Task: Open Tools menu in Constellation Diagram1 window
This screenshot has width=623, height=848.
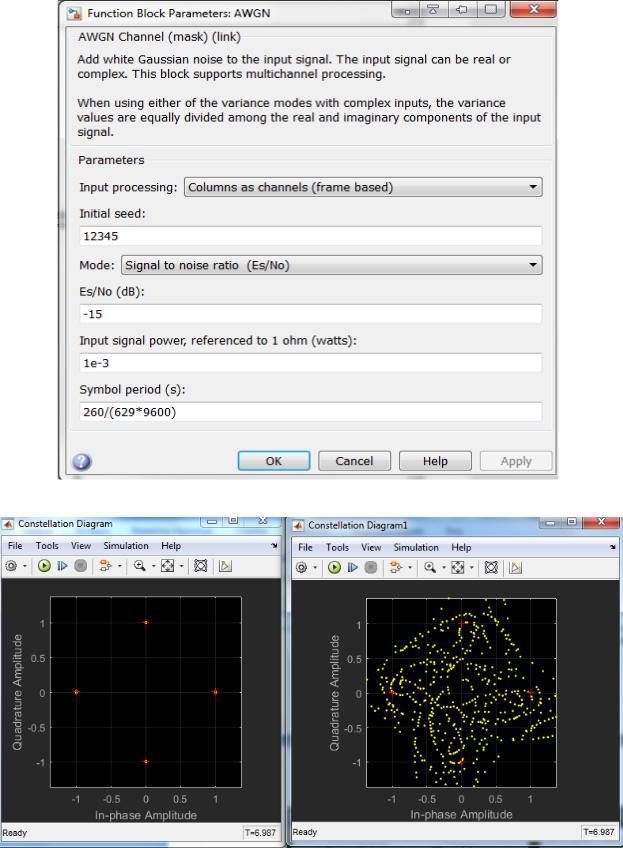Action: pyautogui.click(x=337, y=547)
